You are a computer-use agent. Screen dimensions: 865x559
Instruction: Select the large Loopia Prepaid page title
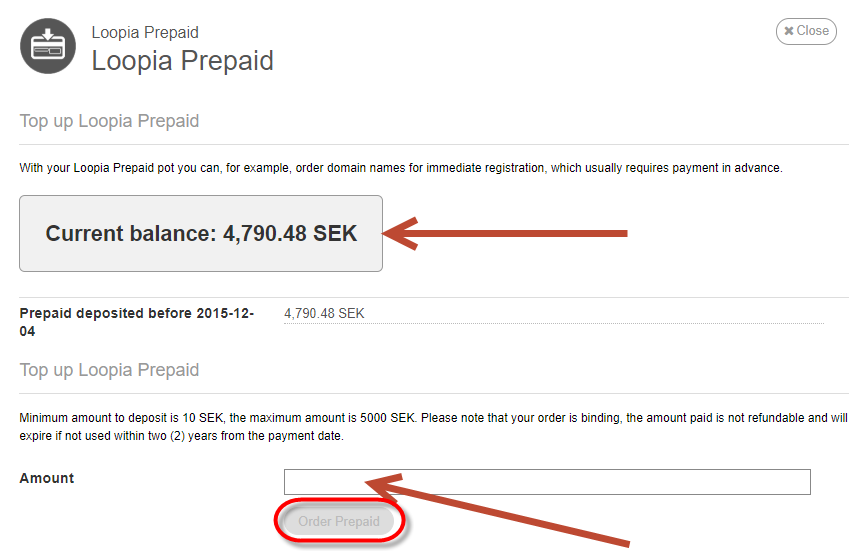pyautogui.click(x=183, y=61)
